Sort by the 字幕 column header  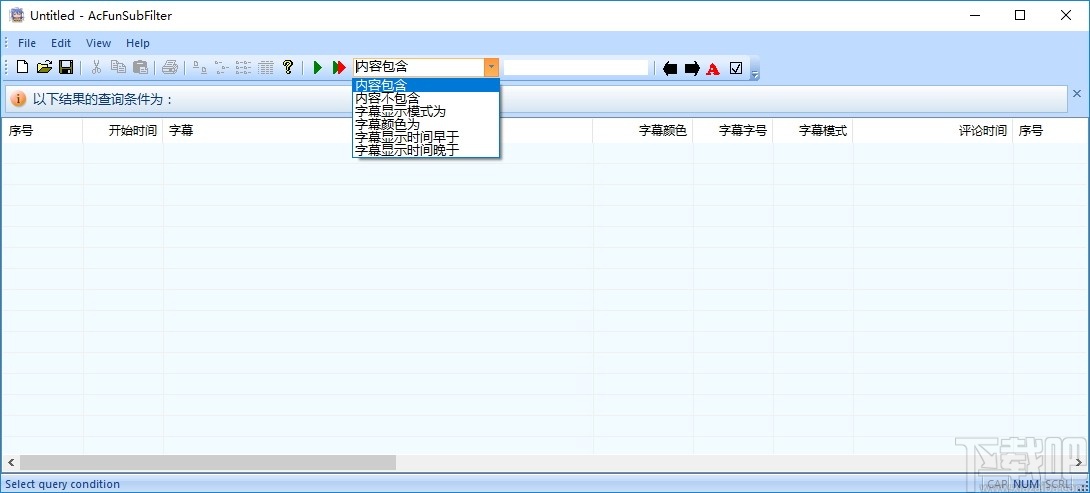tap(378, 131)
